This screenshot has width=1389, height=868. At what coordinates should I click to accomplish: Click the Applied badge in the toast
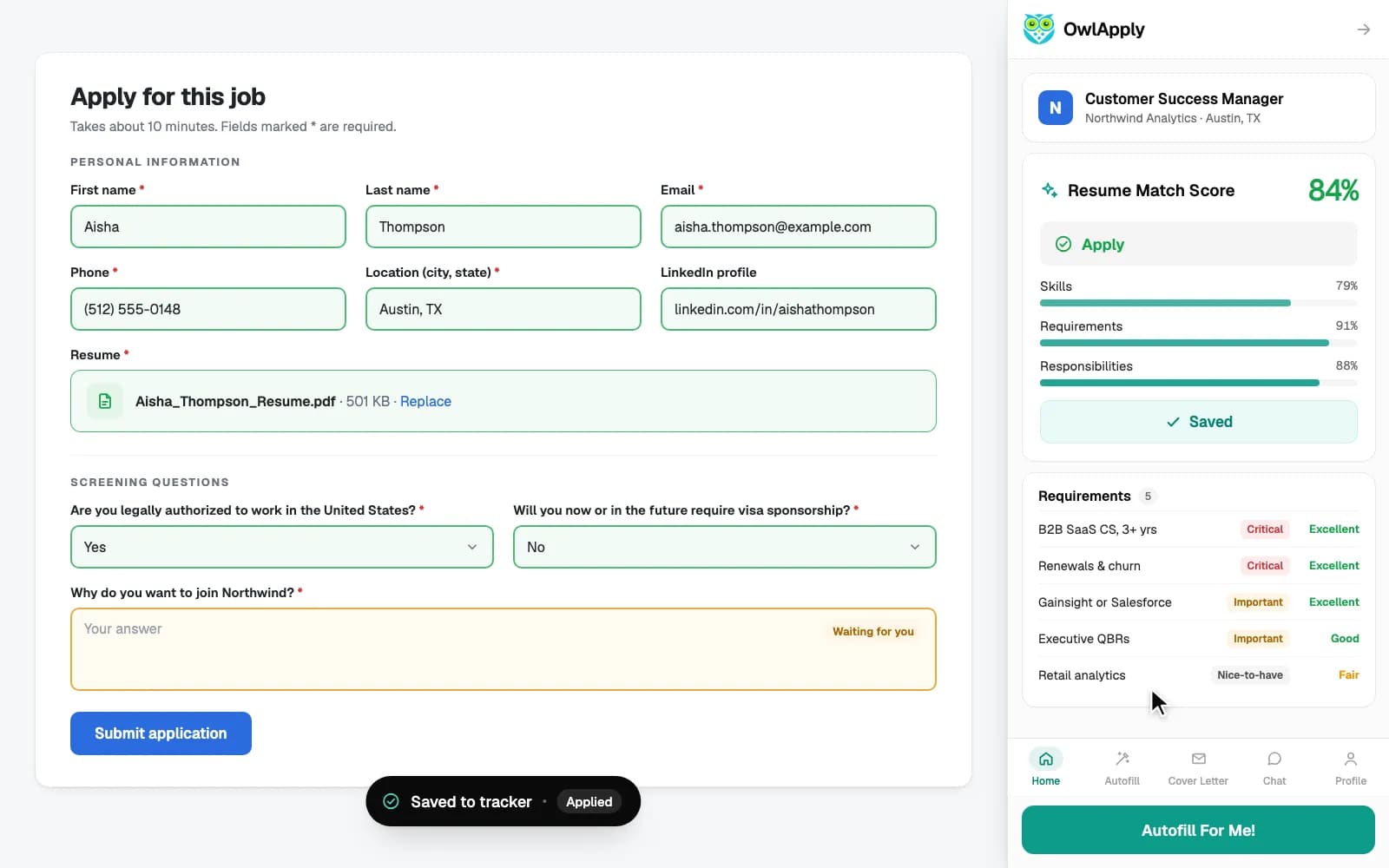coord(589,801)
